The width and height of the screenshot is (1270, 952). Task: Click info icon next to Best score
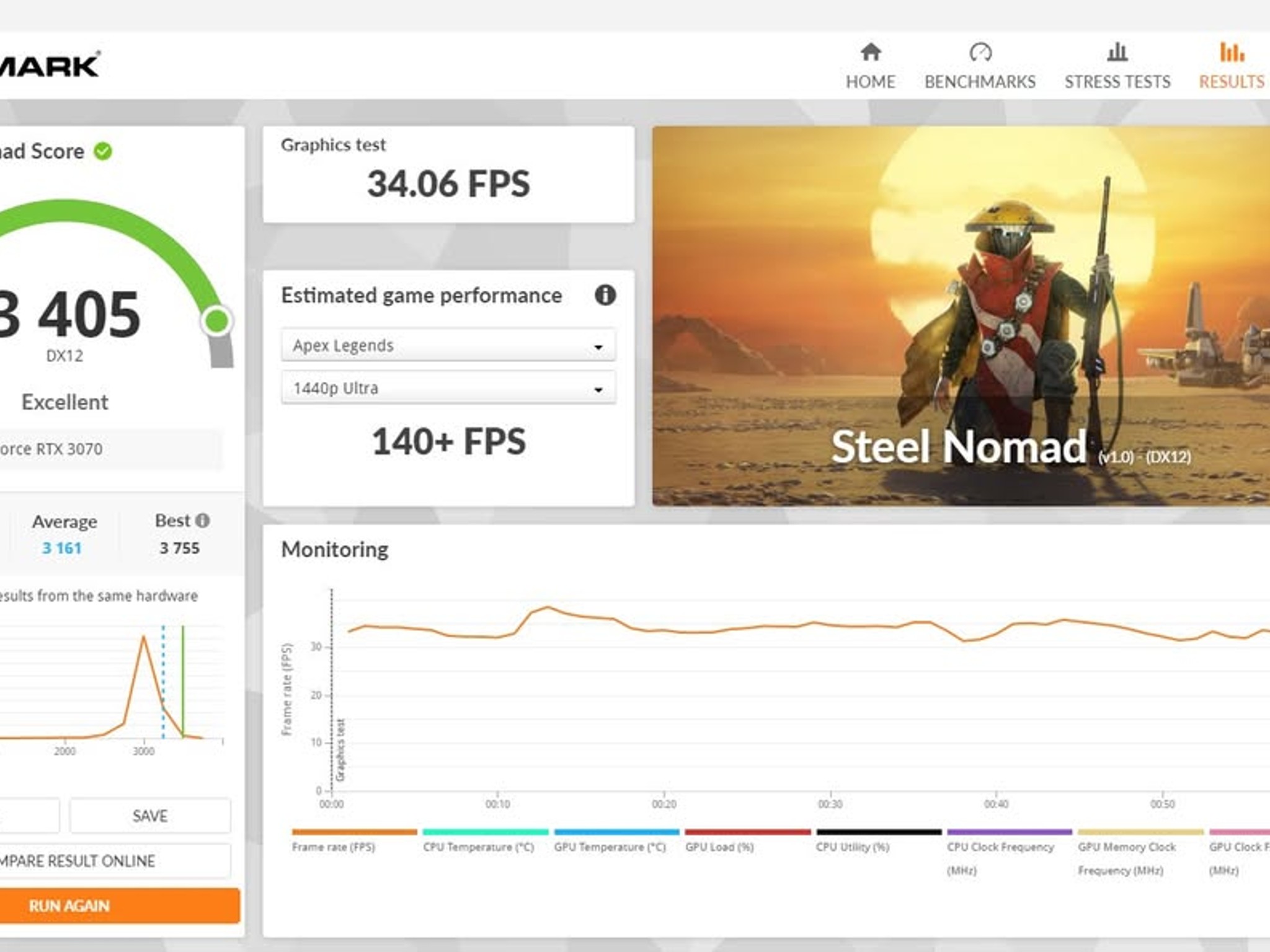click(202, 521)
